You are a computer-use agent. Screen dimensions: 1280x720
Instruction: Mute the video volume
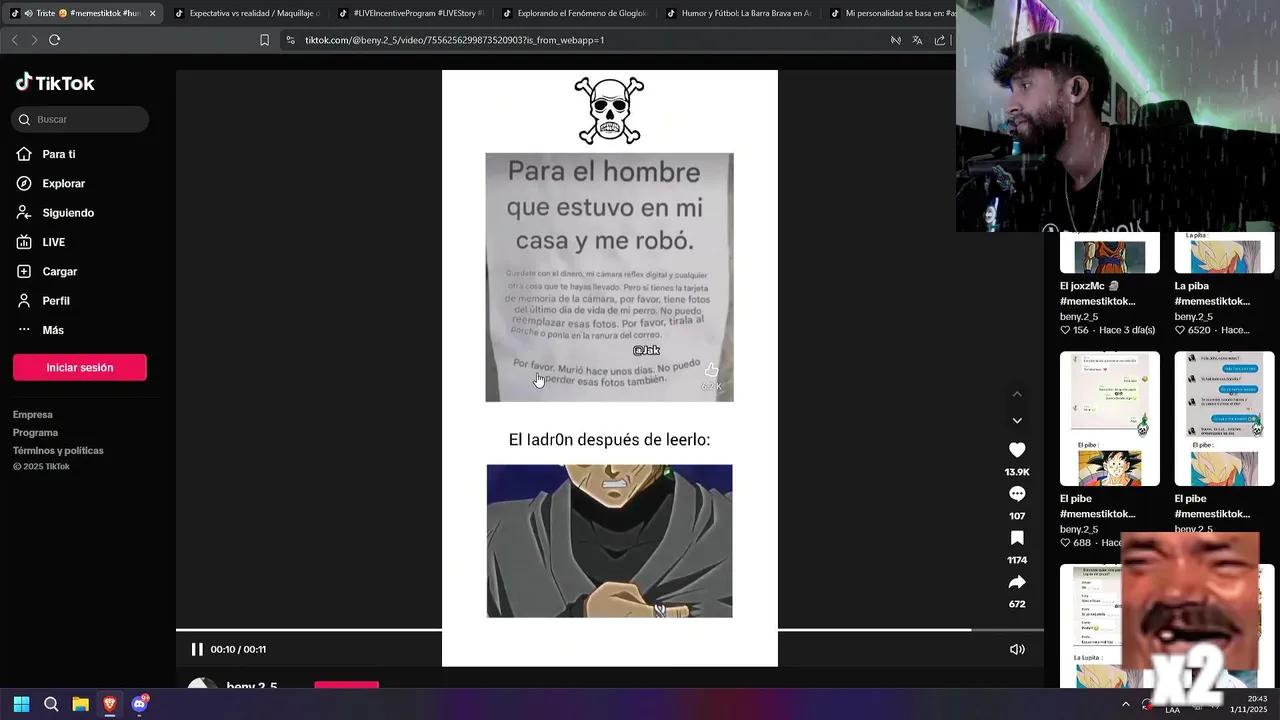click(1017, 649)
